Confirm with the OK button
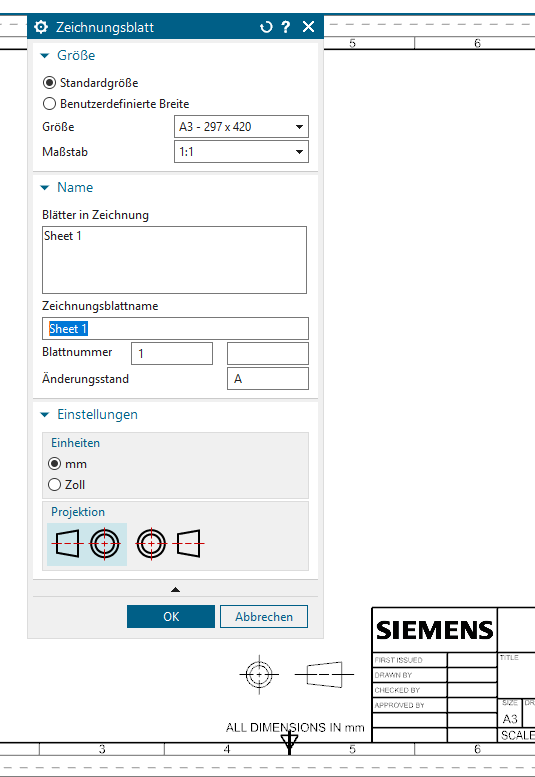This screenshot has height=777, width=535. click(x=171, y=616)
